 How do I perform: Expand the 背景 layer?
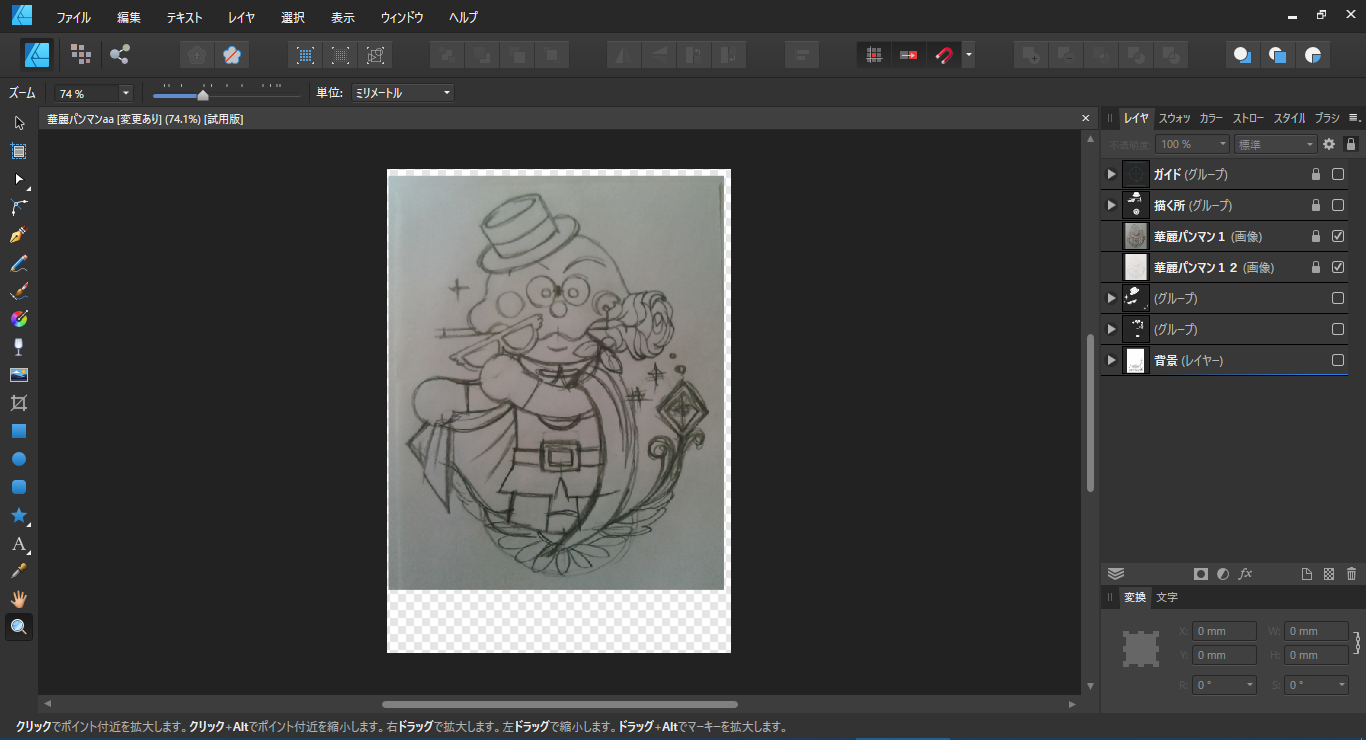pos(1111,360)
